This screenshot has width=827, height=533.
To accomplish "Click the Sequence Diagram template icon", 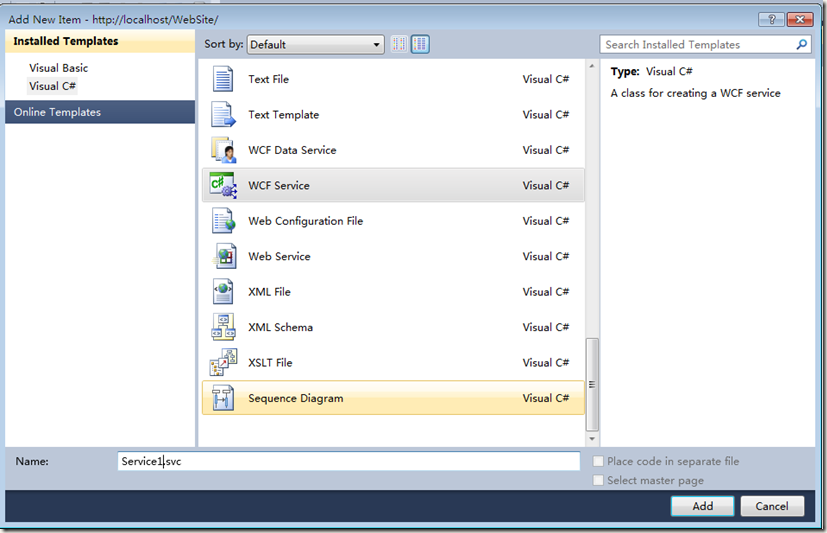I will coord(223,398).
